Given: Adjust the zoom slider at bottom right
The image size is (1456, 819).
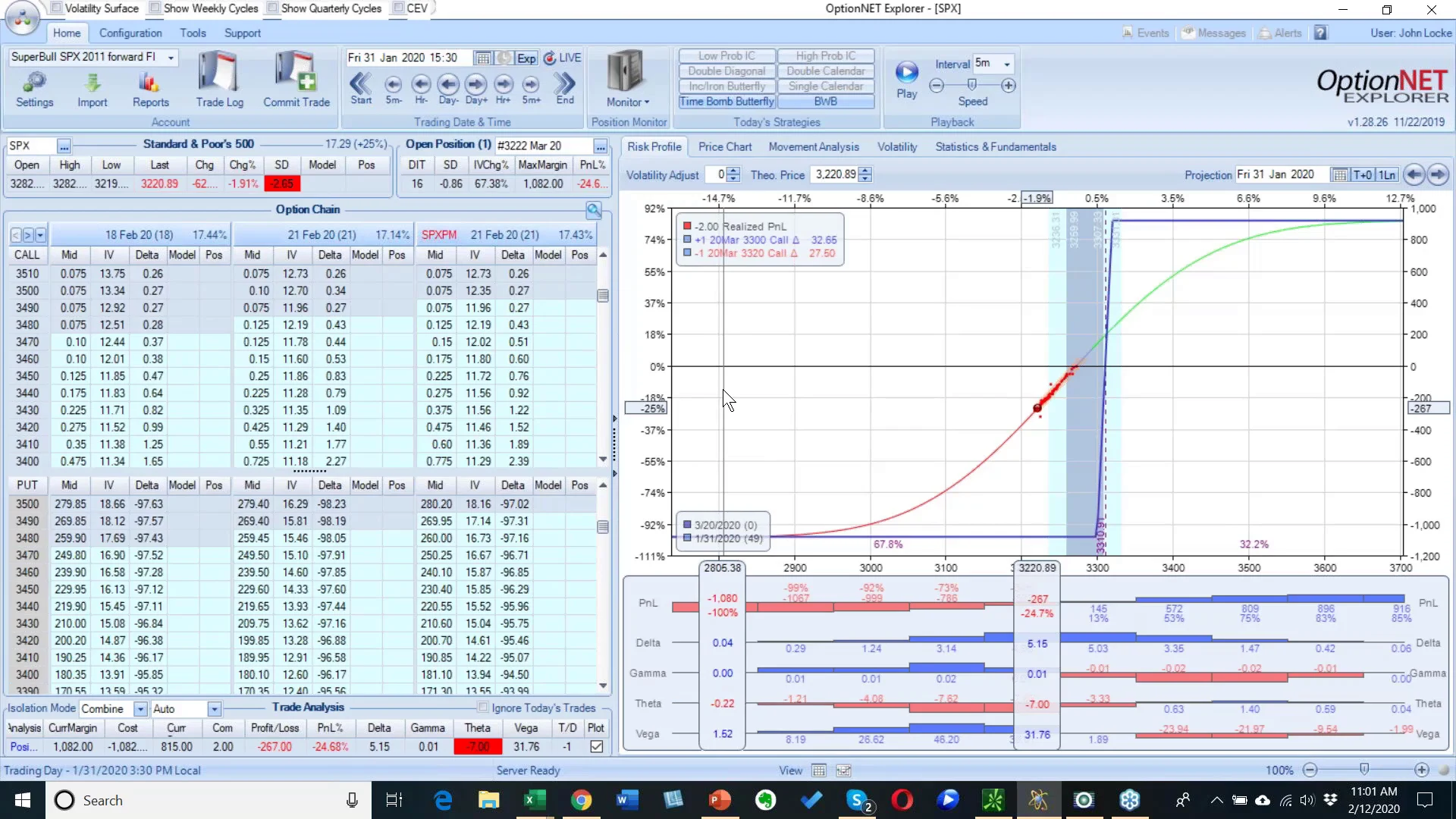Looking at the screenshot, I should pyautogui.click(x=1365, y=770).
